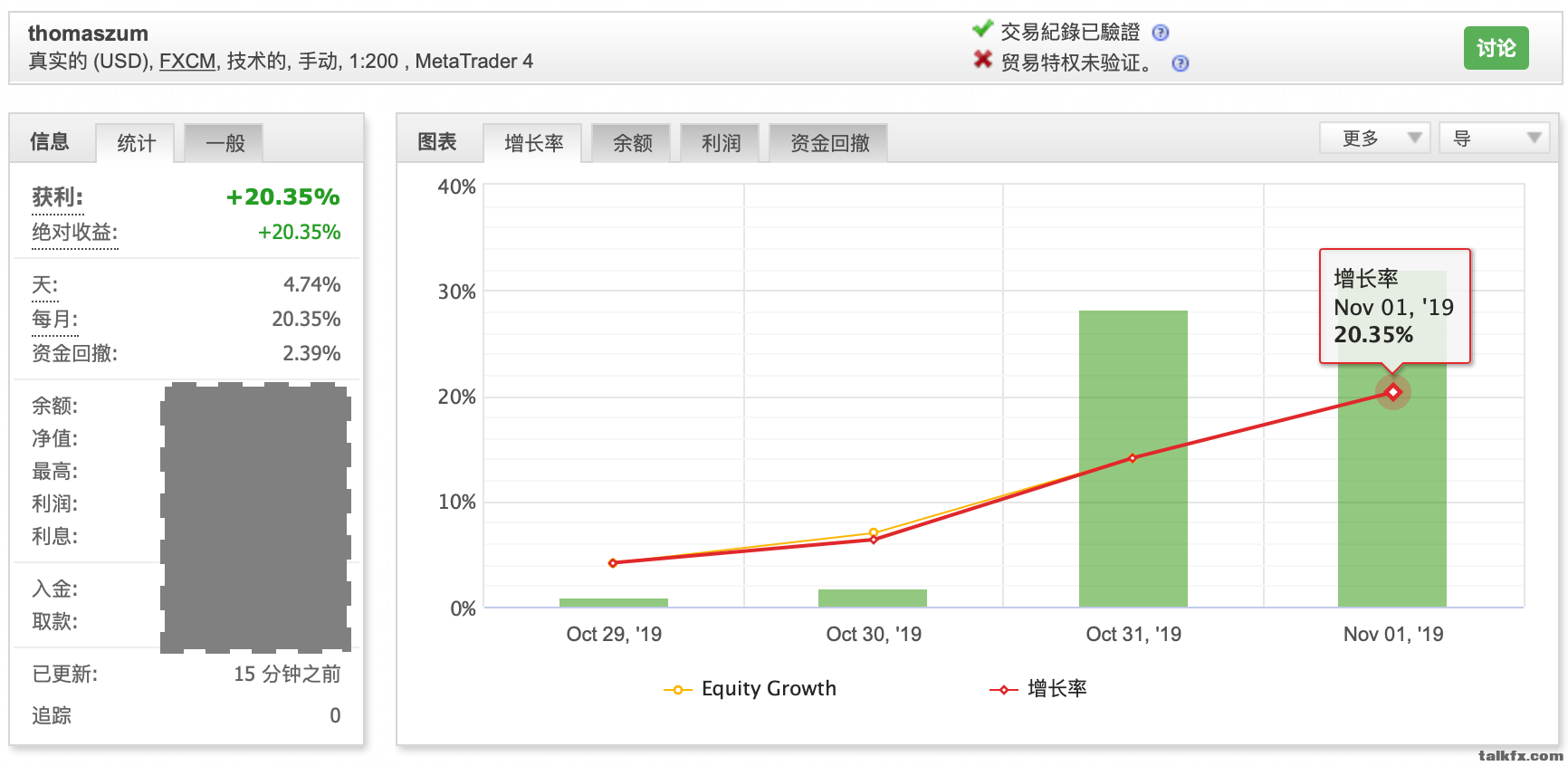
Task: Click the 2.39% drawdown value
Action: tap(312, 354)
